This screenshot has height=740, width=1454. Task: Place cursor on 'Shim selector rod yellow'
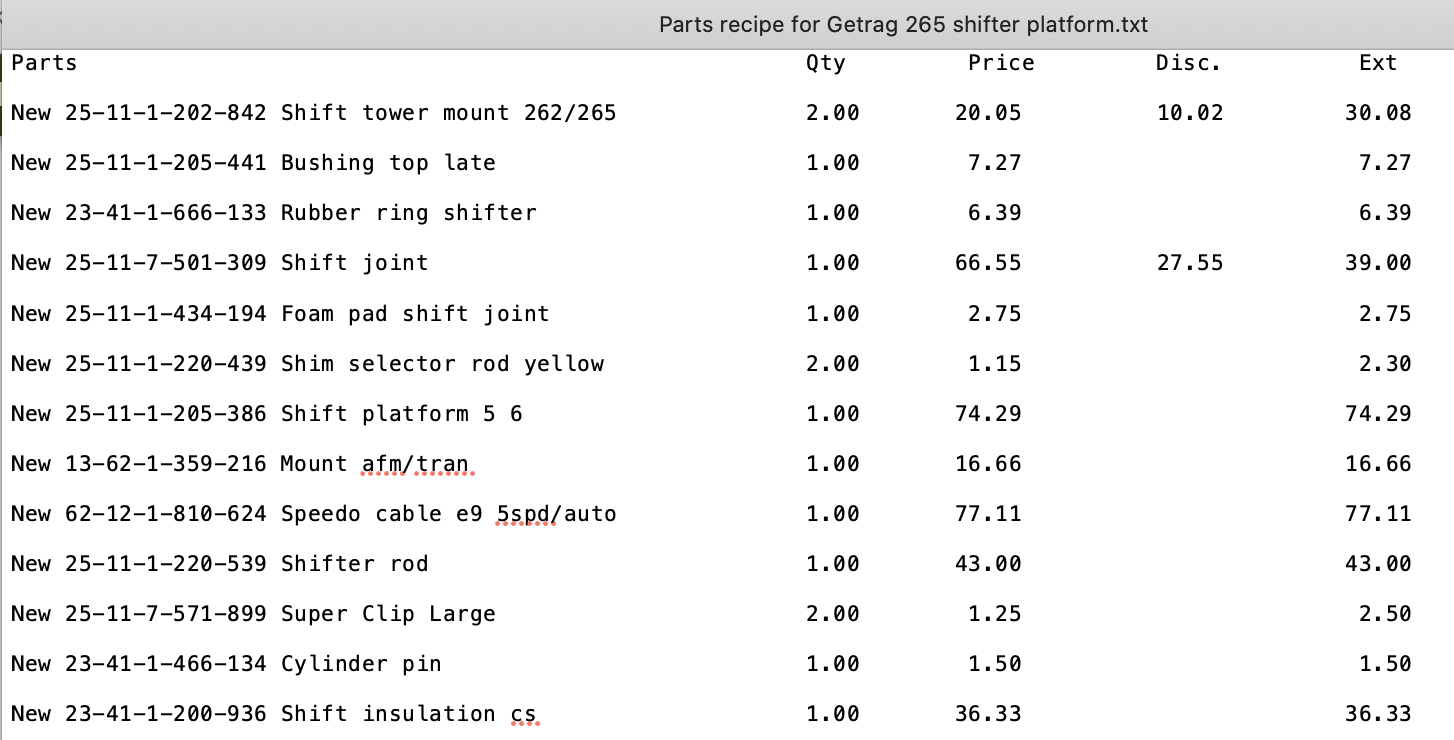click(x=442, y=364)
